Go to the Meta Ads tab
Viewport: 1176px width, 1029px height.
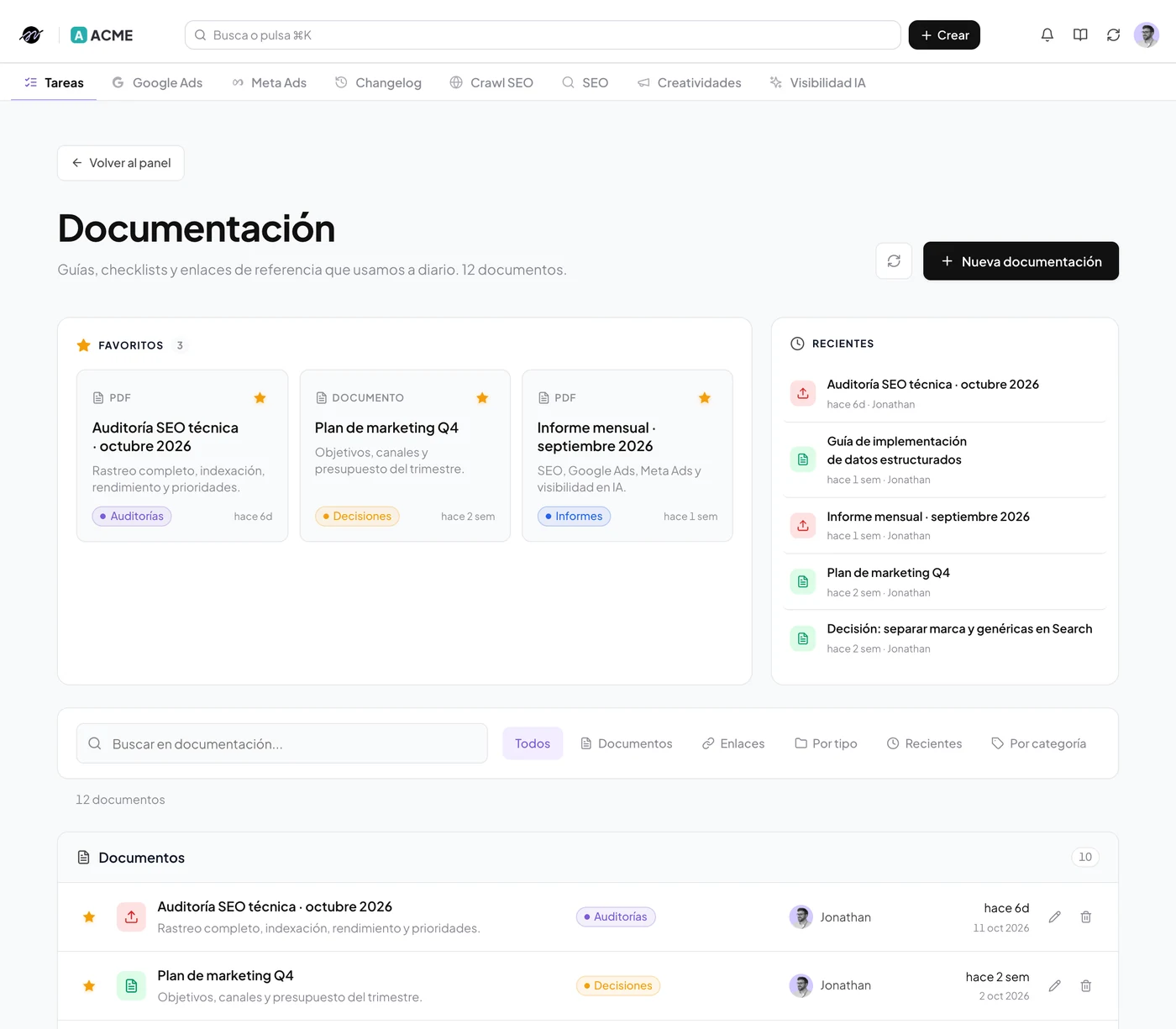point(270,82)
